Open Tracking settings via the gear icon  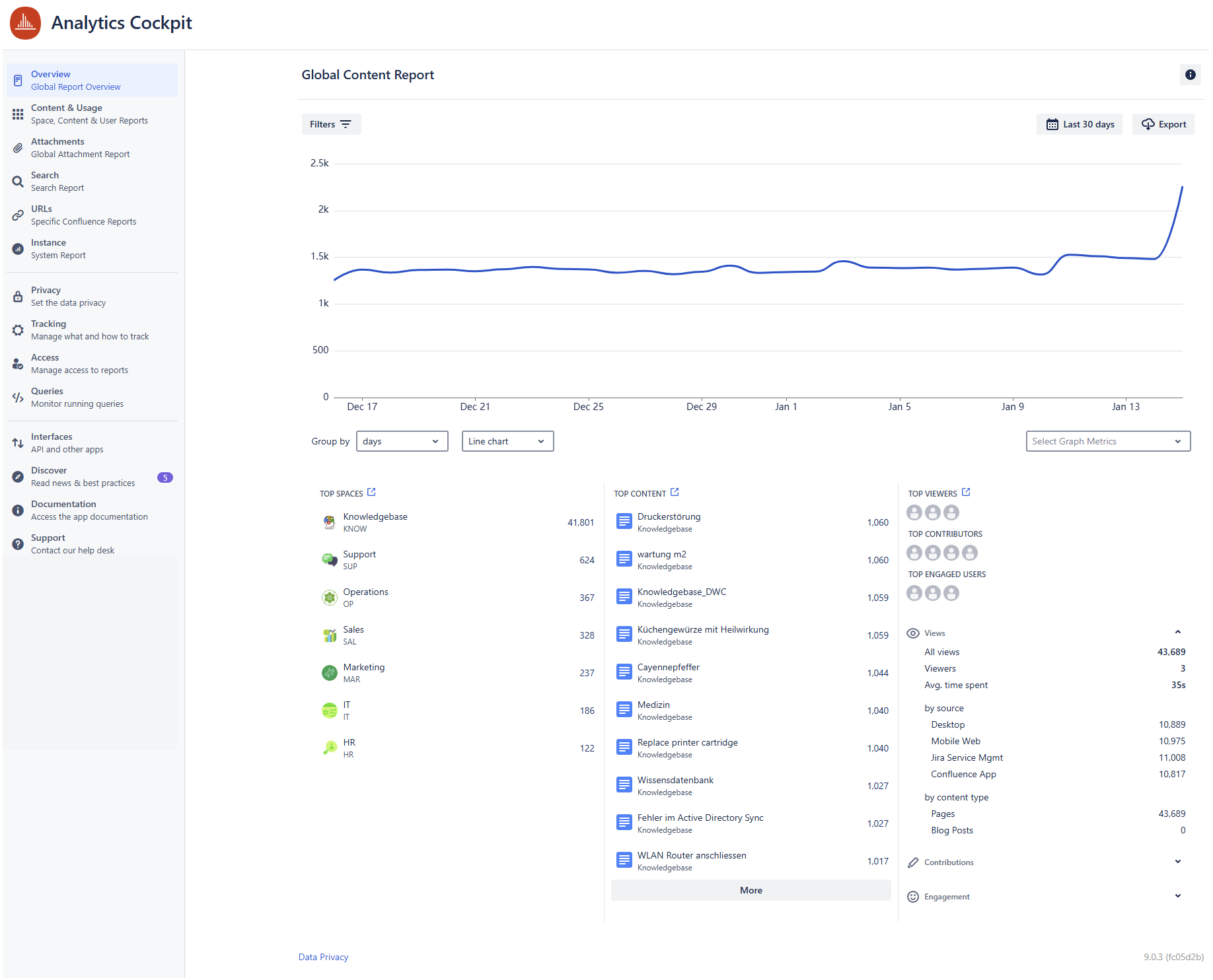[18, 330]
